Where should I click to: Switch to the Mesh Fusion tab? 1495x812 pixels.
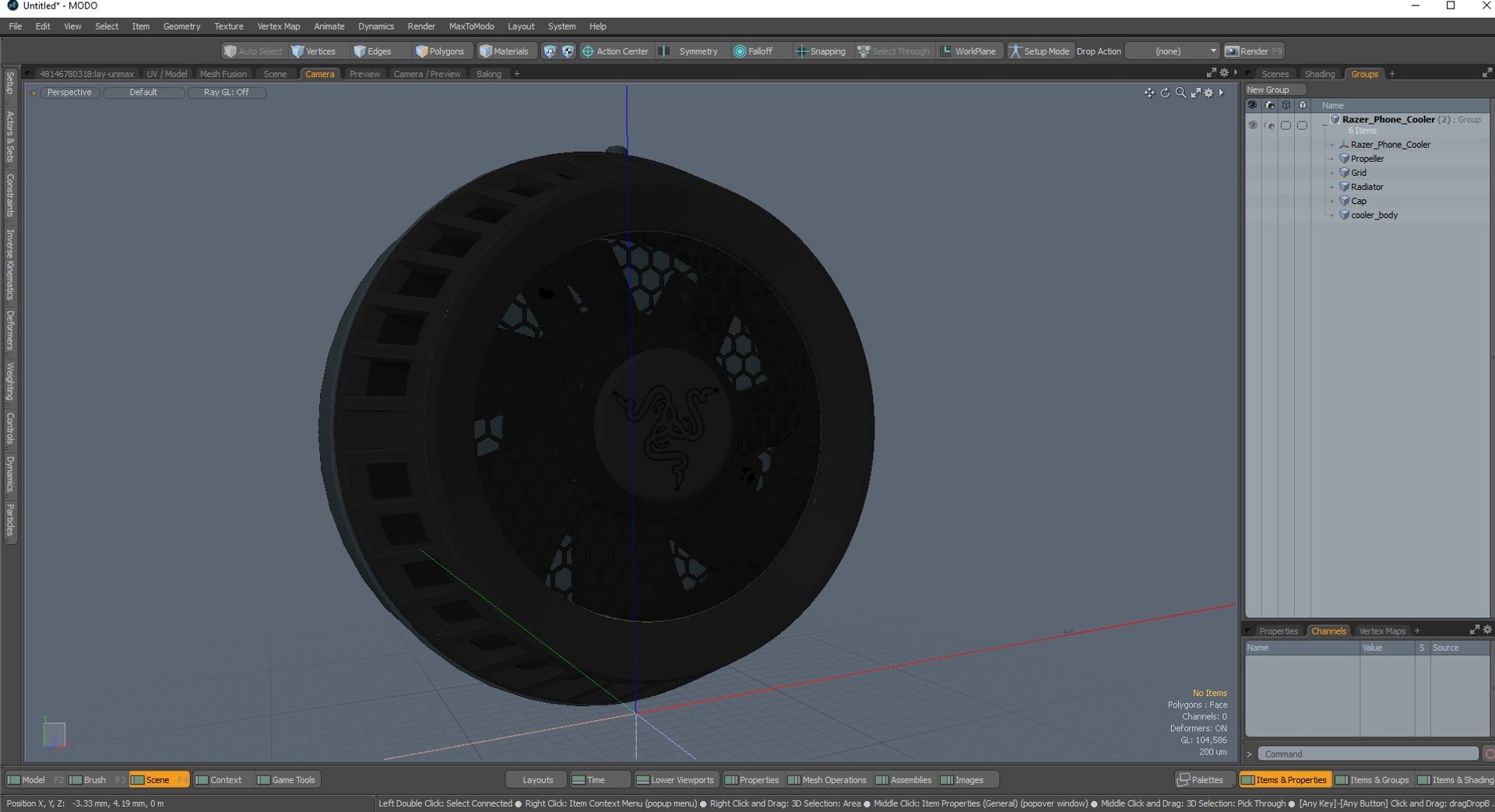(223, 74)
